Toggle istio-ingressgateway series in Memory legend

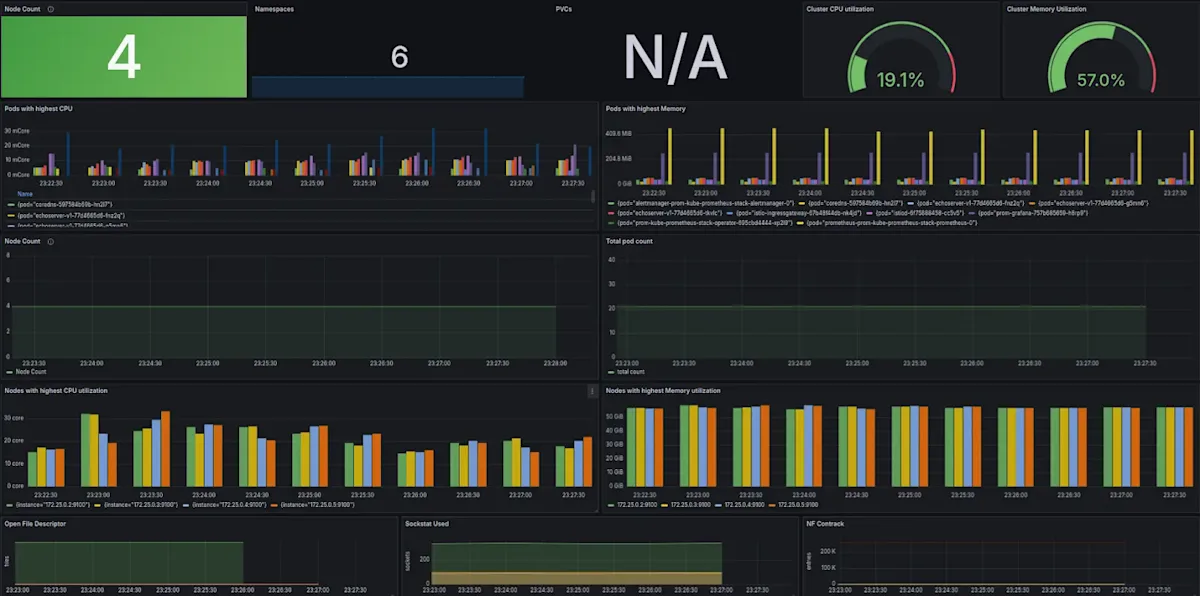[x=792, y=213]
